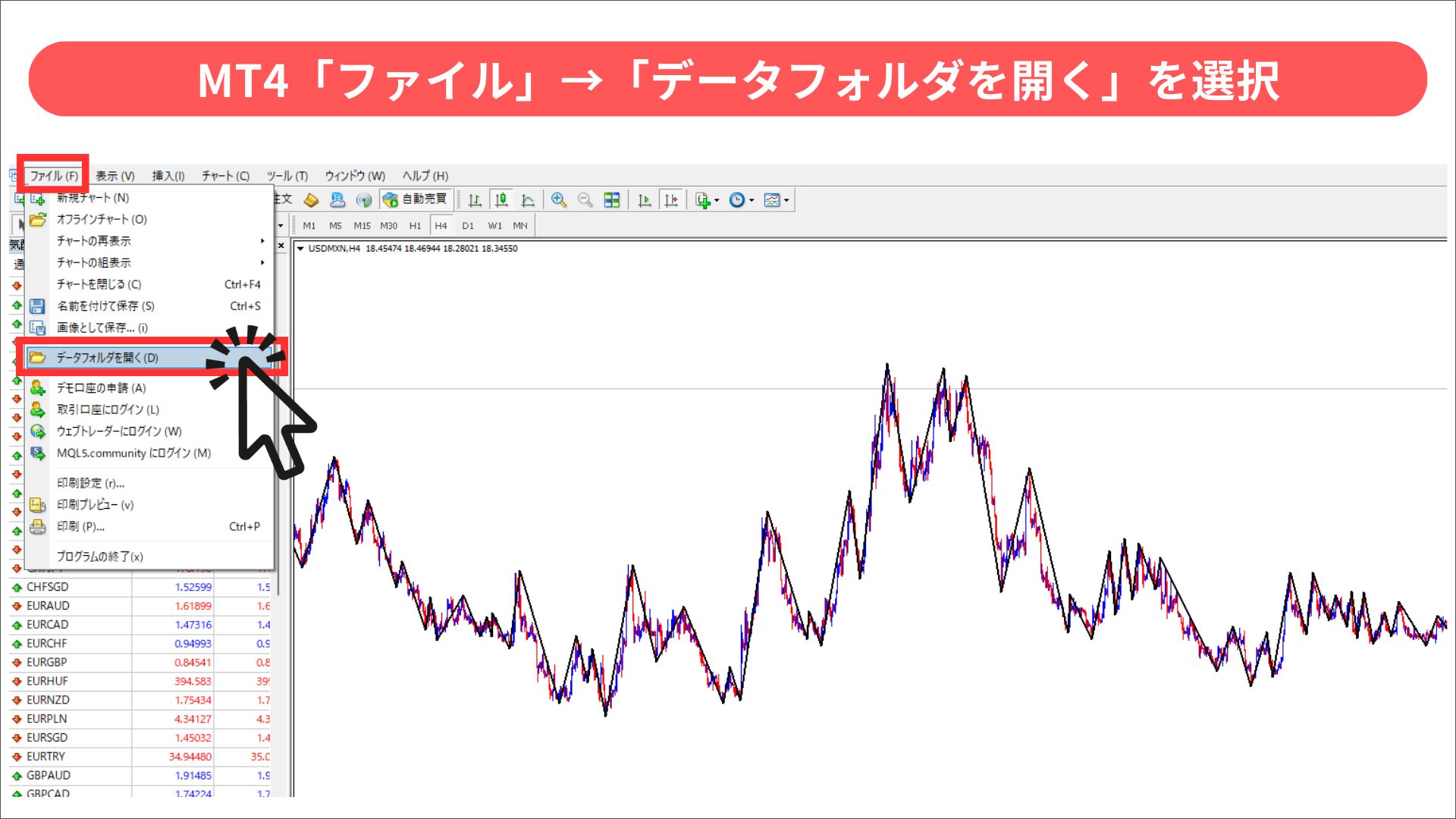Expand the indicators dropdown arrow
The width and height of the screenshot is (1456, 819).
click(x=717, y=201)
